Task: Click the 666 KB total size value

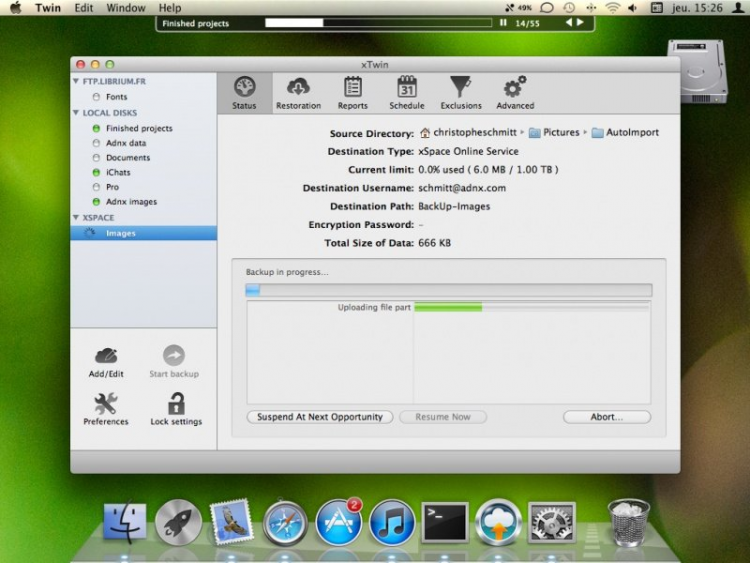Action: tap(434, 243)
